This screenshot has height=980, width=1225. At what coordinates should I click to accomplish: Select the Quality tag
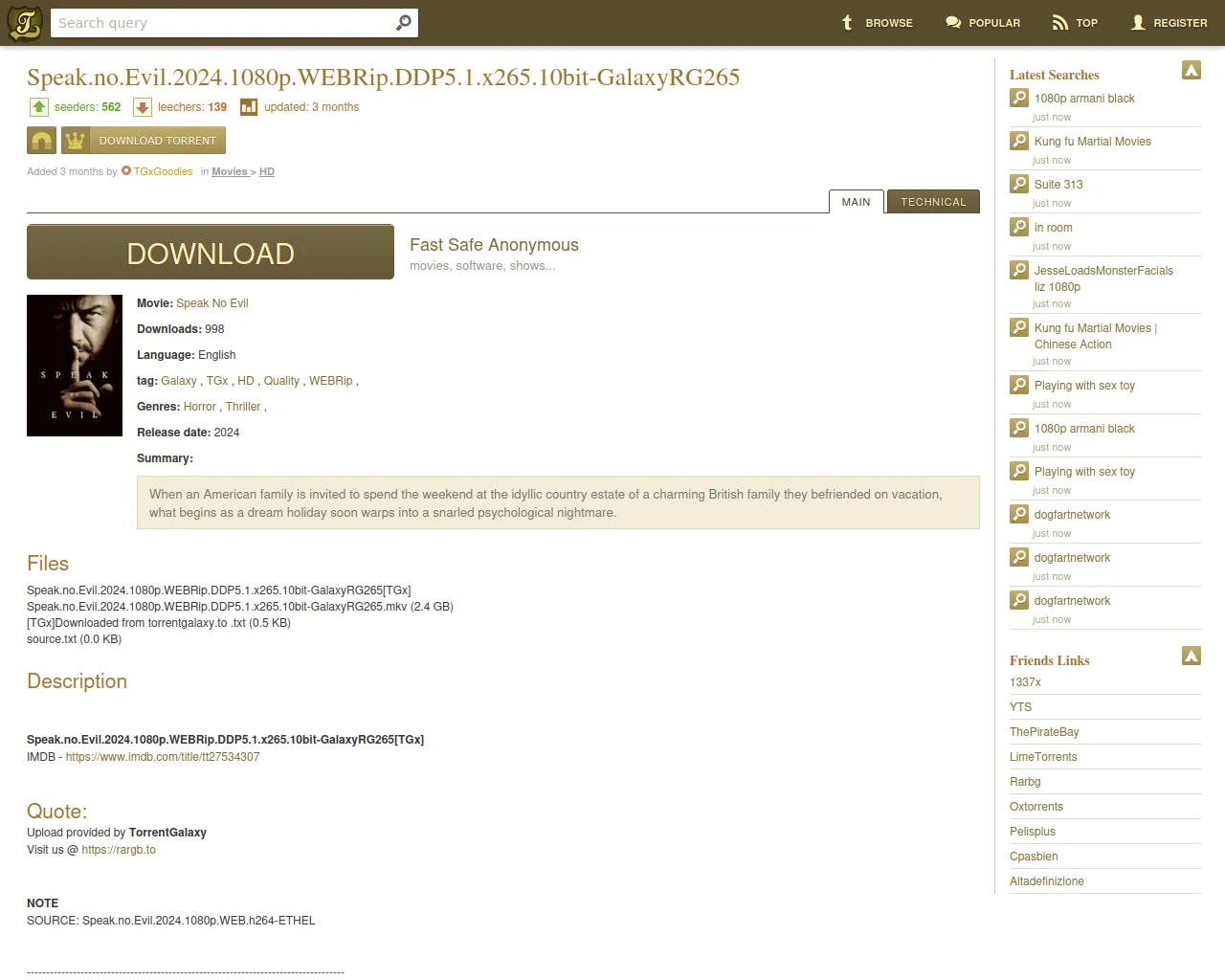point(281,381)
